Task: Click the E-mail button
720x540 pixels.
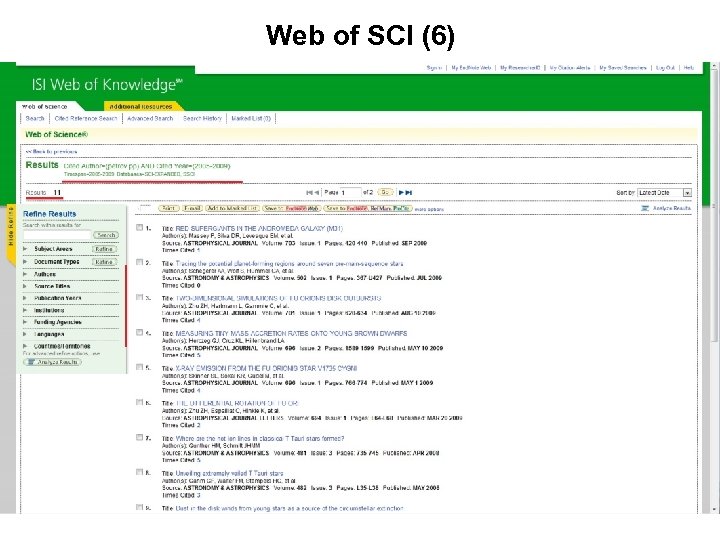Action: pyautogui.click(x=192, y=208)
